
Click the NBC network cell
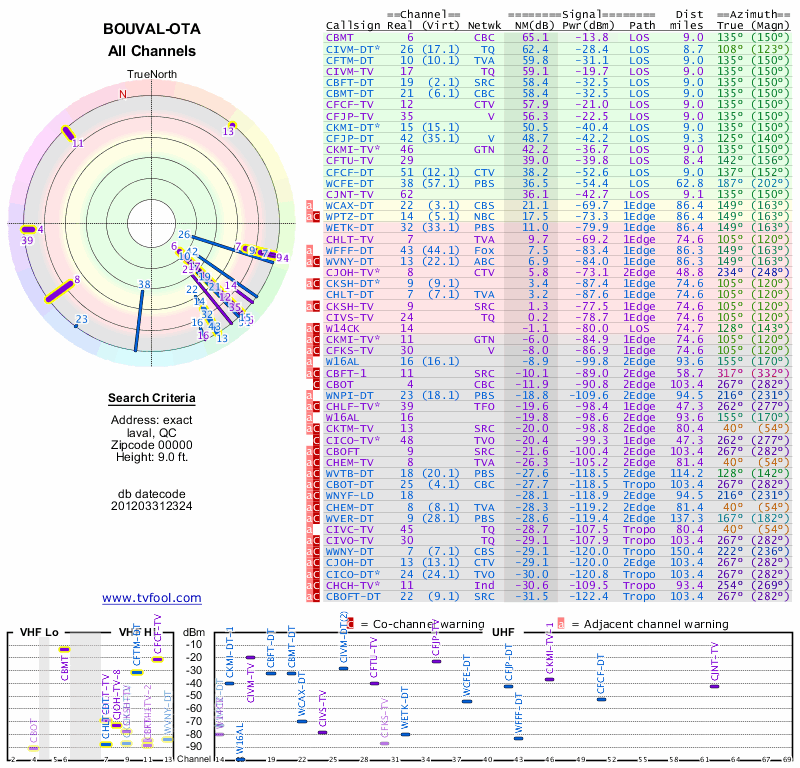pyautogui.click(x=484, y=216)
